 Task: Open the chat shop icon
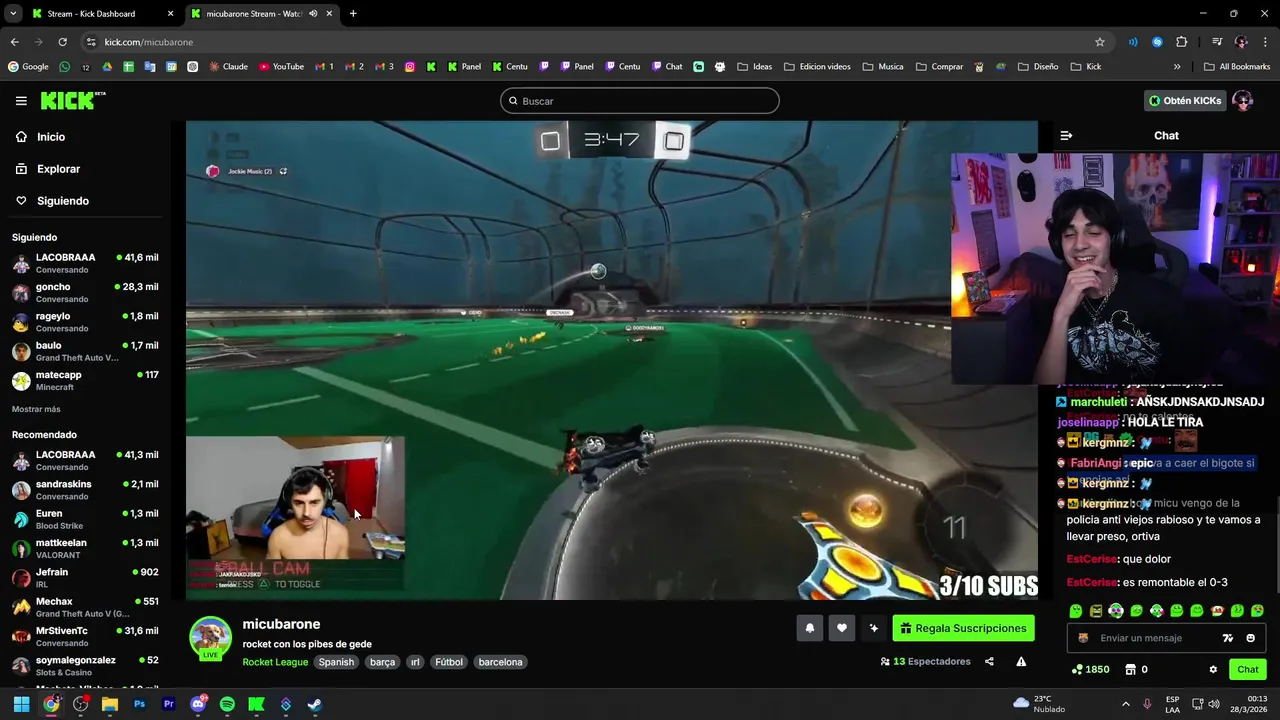click(1131, 669)
